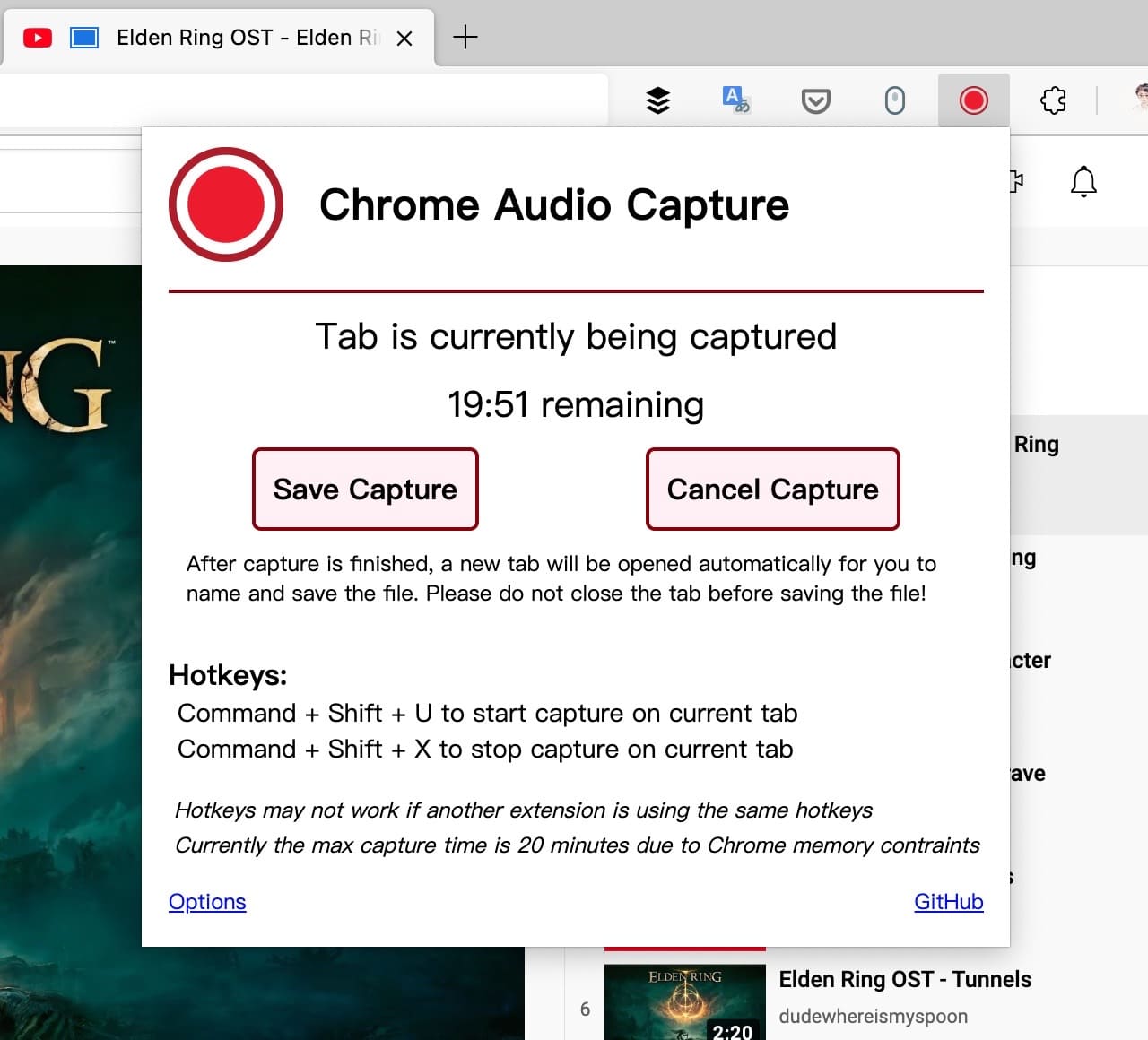This screenshot has width=1148, height=1040.
Task: Close the Elden Ring OST tab
Action: click(404, 38)
